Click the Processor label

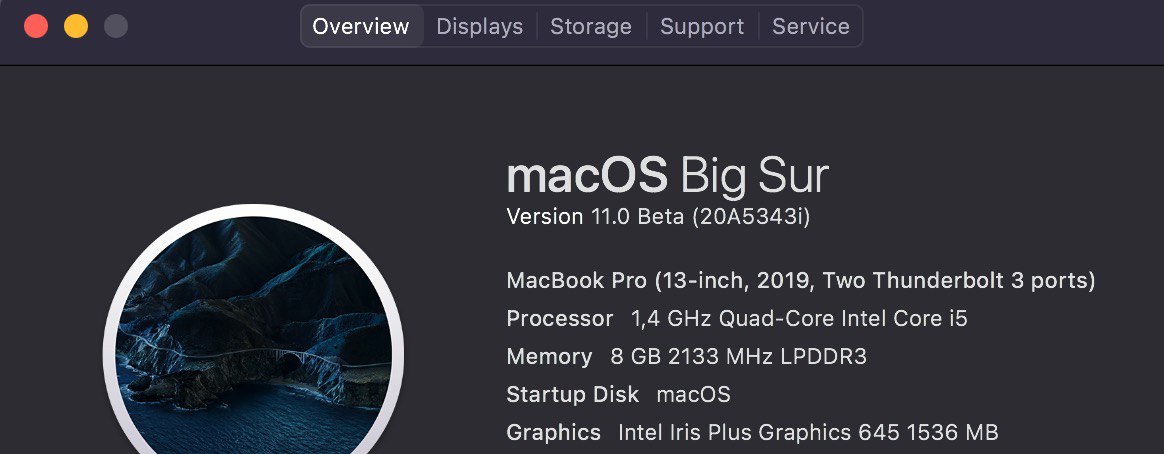pyautogui.click(x=560, y=319)
